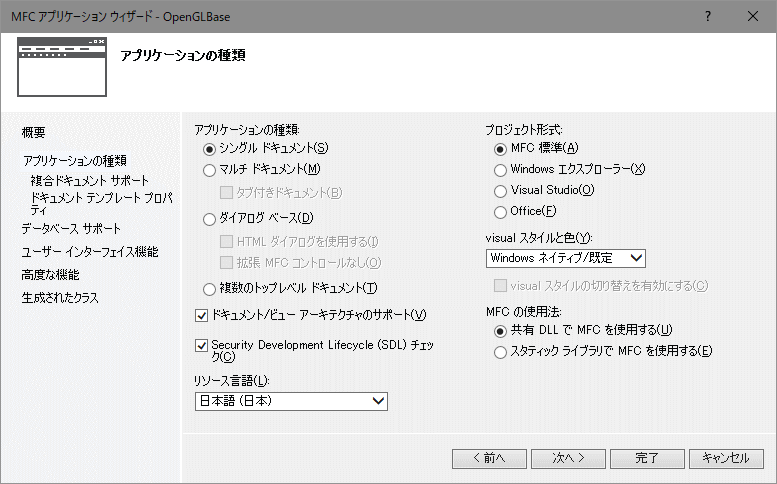Open アプリケーションの種類 page in sidebar
777x484 pixels.
point(75,161)
